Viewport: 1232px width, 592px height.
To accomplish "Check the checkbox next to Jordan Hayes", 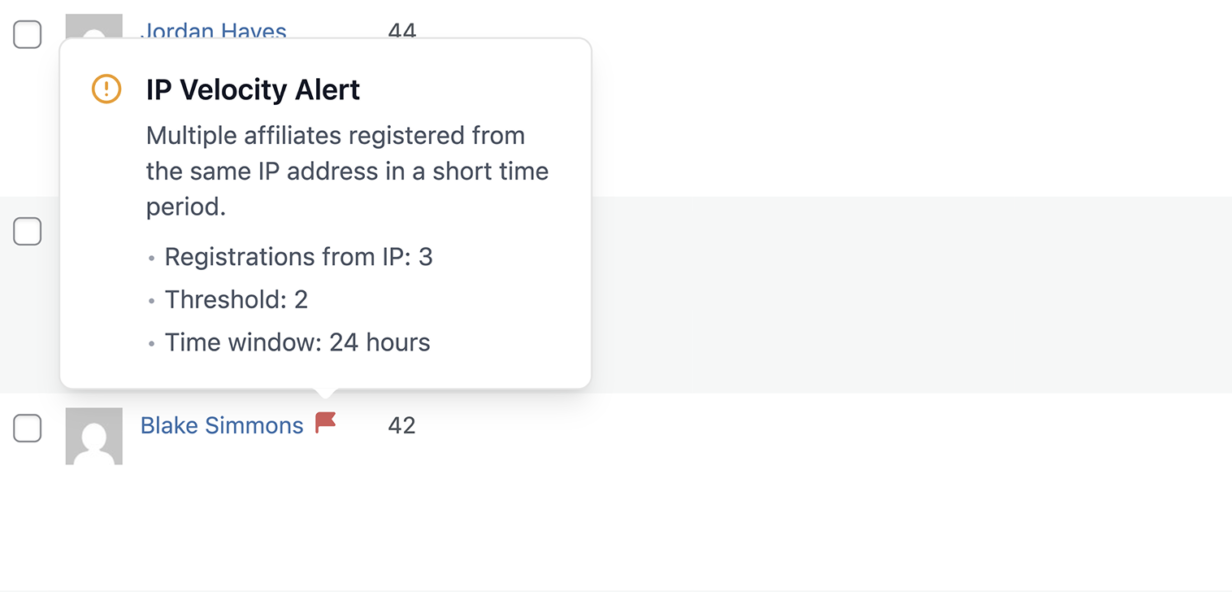I will tap(28, 33).
